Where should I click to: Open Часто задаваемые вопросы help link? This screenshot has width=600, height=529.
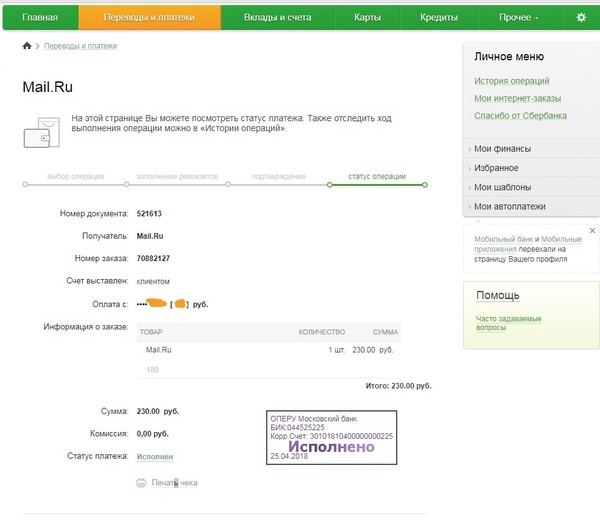point(509,323)
